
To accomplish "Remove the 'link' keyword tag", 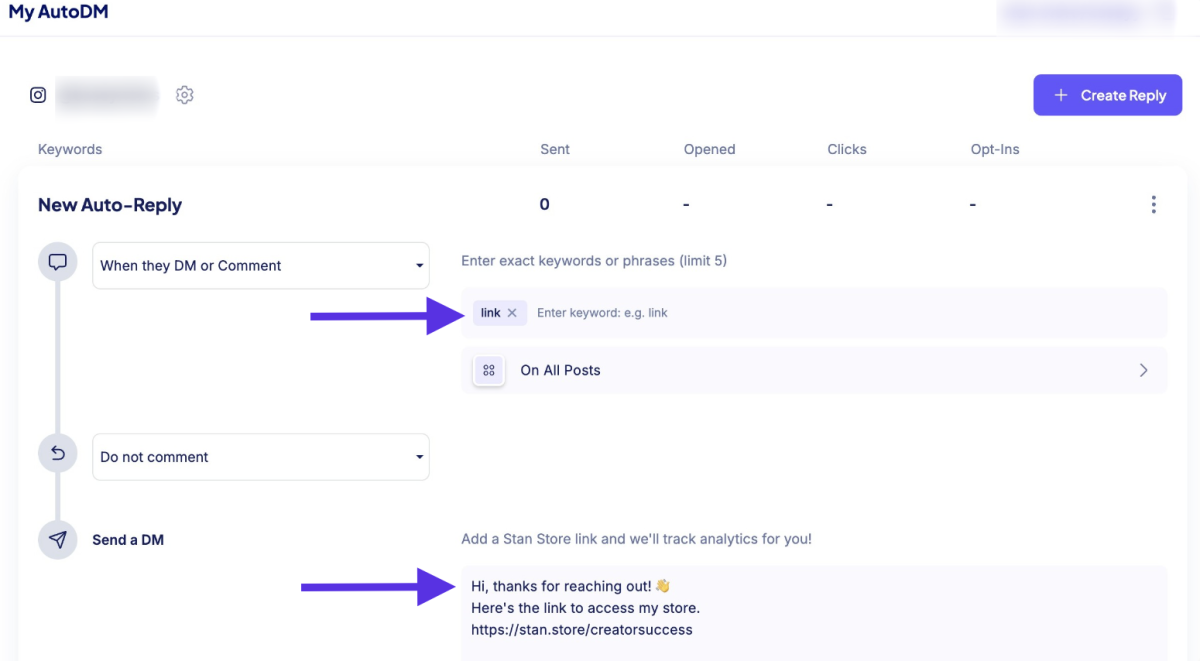I will [512, 313].
